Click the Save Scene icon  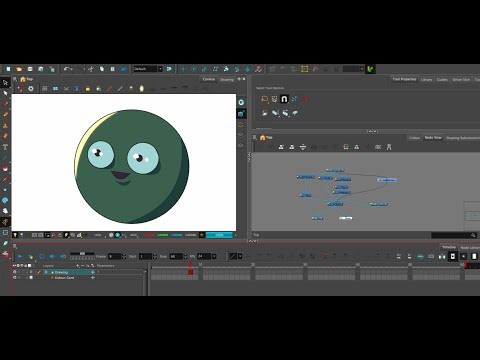click(30, 69)
